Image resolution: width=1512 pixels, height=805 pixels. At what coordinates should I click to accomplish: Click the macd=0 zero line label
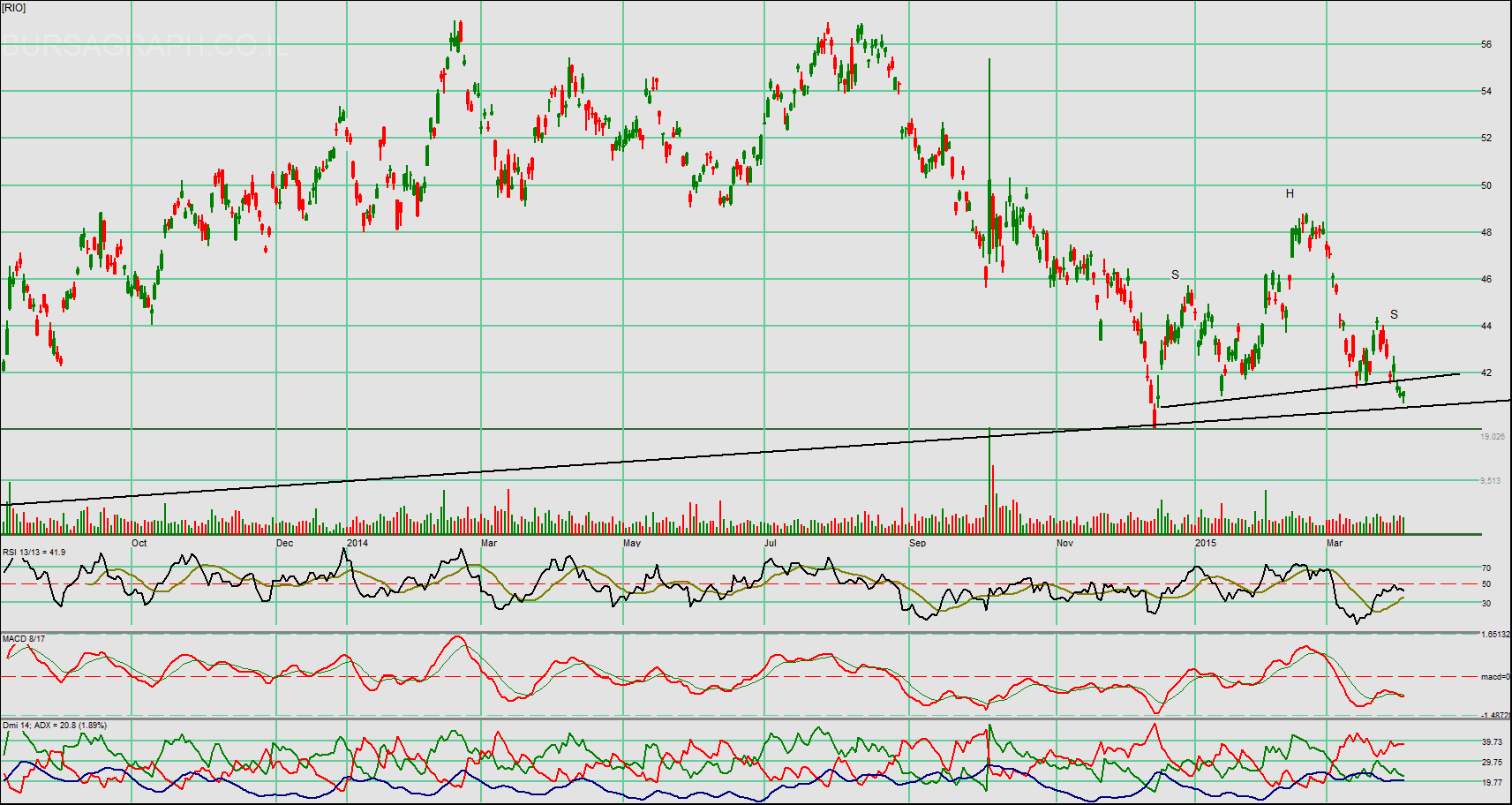pyautogui.click(x=1495, y=677)
